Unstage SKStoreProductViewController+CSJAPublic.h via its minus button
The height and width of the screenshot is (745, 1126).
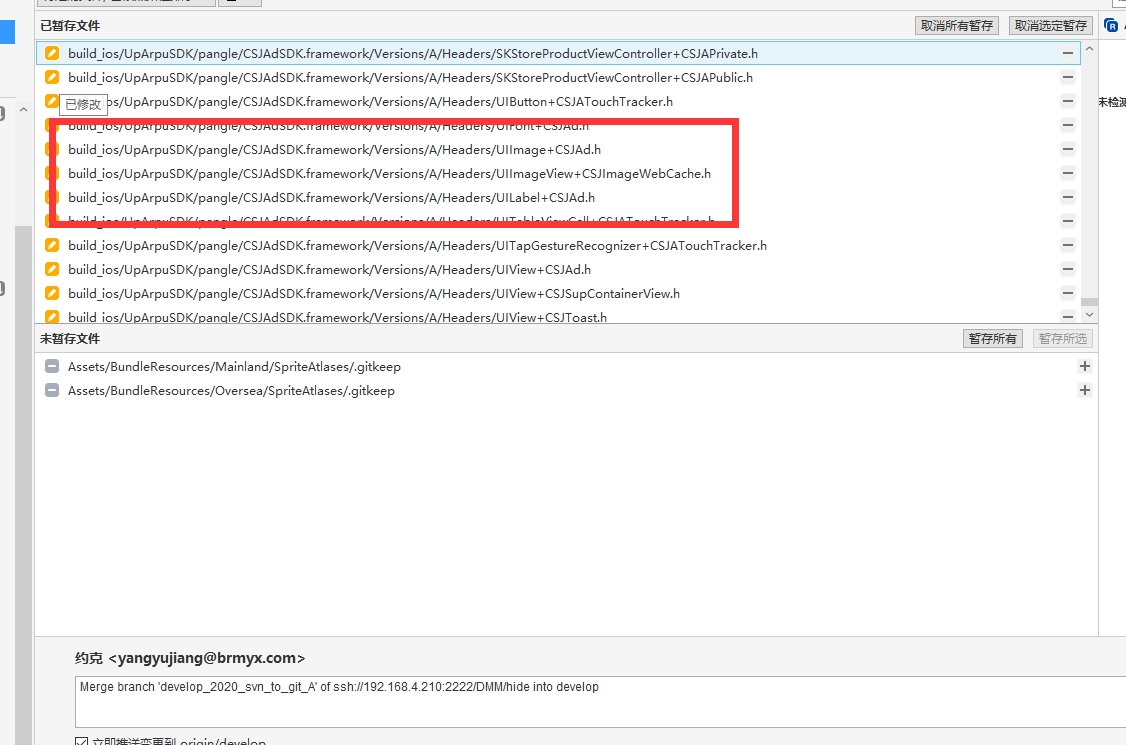(1068, 77)
